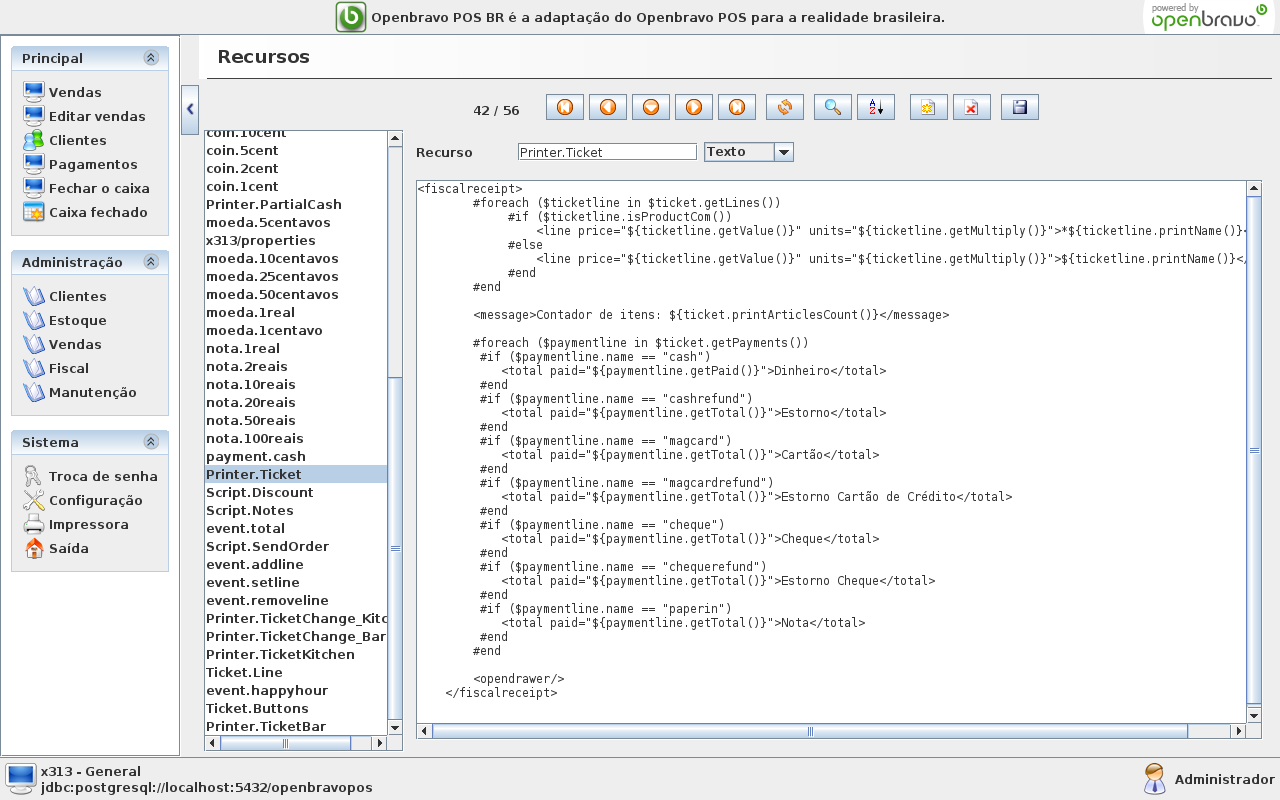Open Vendas in Principal panel
Image resolution: width=1280 pixels, height=800 pixels.
coord(62,92)
